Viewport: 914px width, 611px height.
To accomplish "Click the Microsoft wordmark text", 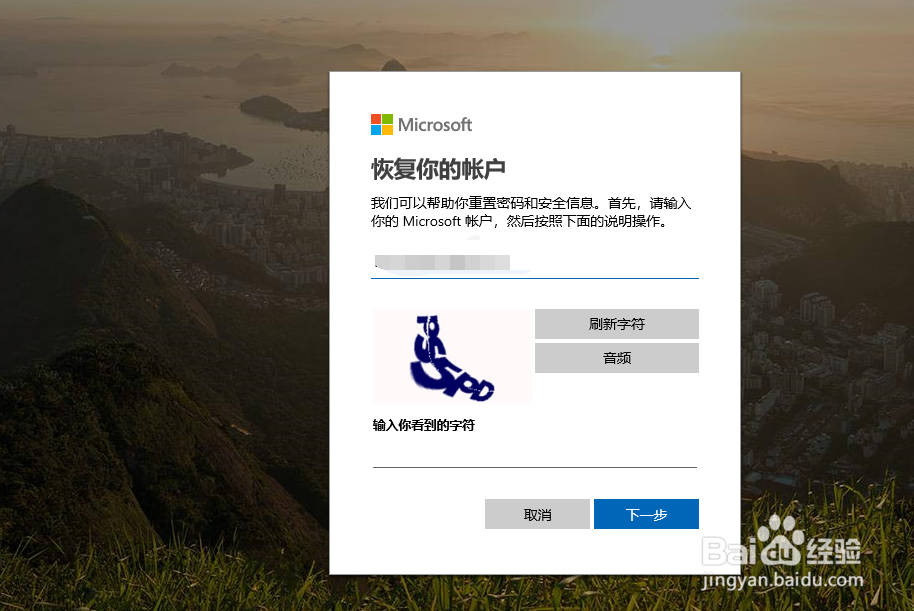I will tap(435, 125).
